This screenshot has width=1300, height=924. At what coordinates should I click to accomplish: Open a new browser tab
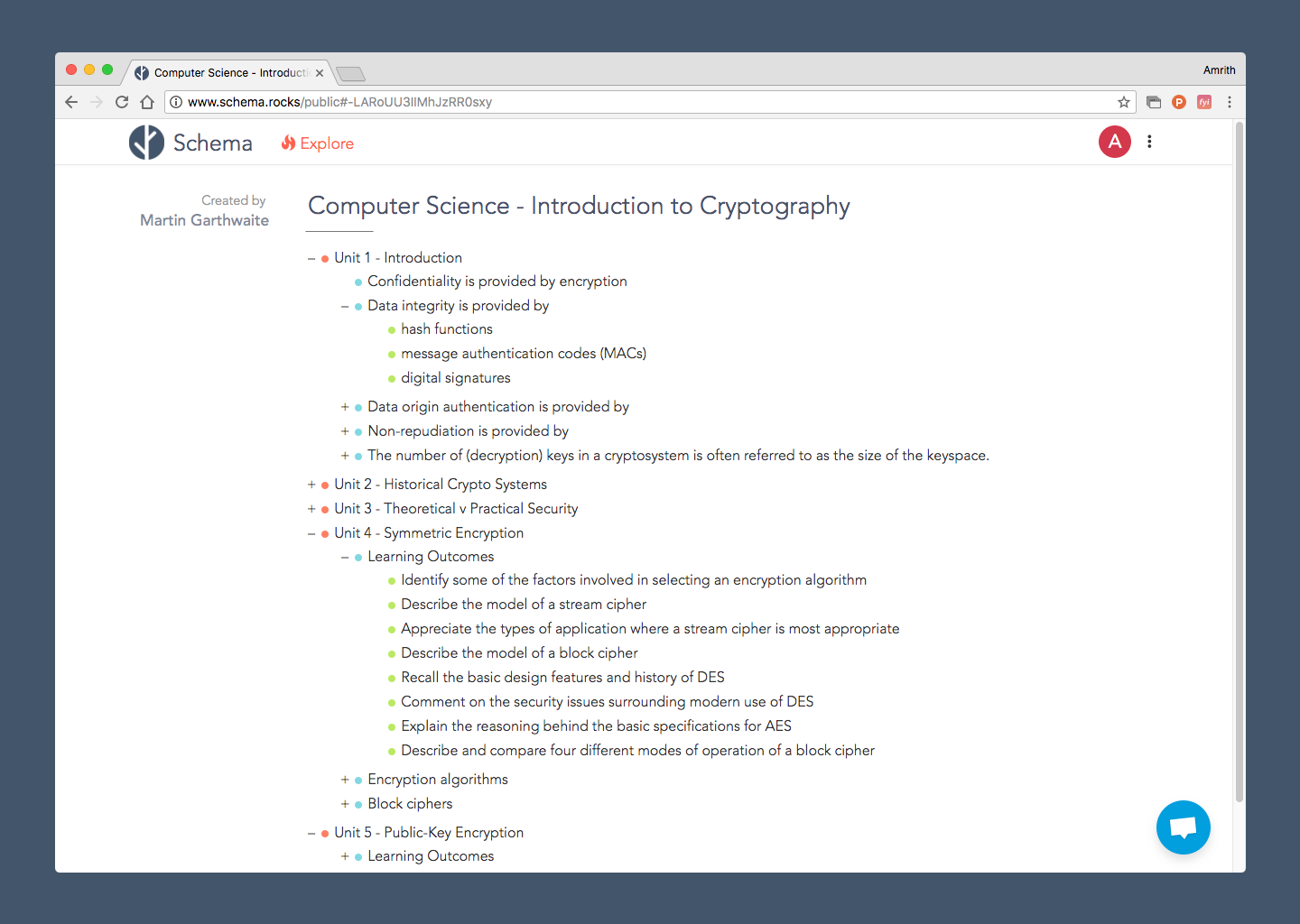[350, 74]
